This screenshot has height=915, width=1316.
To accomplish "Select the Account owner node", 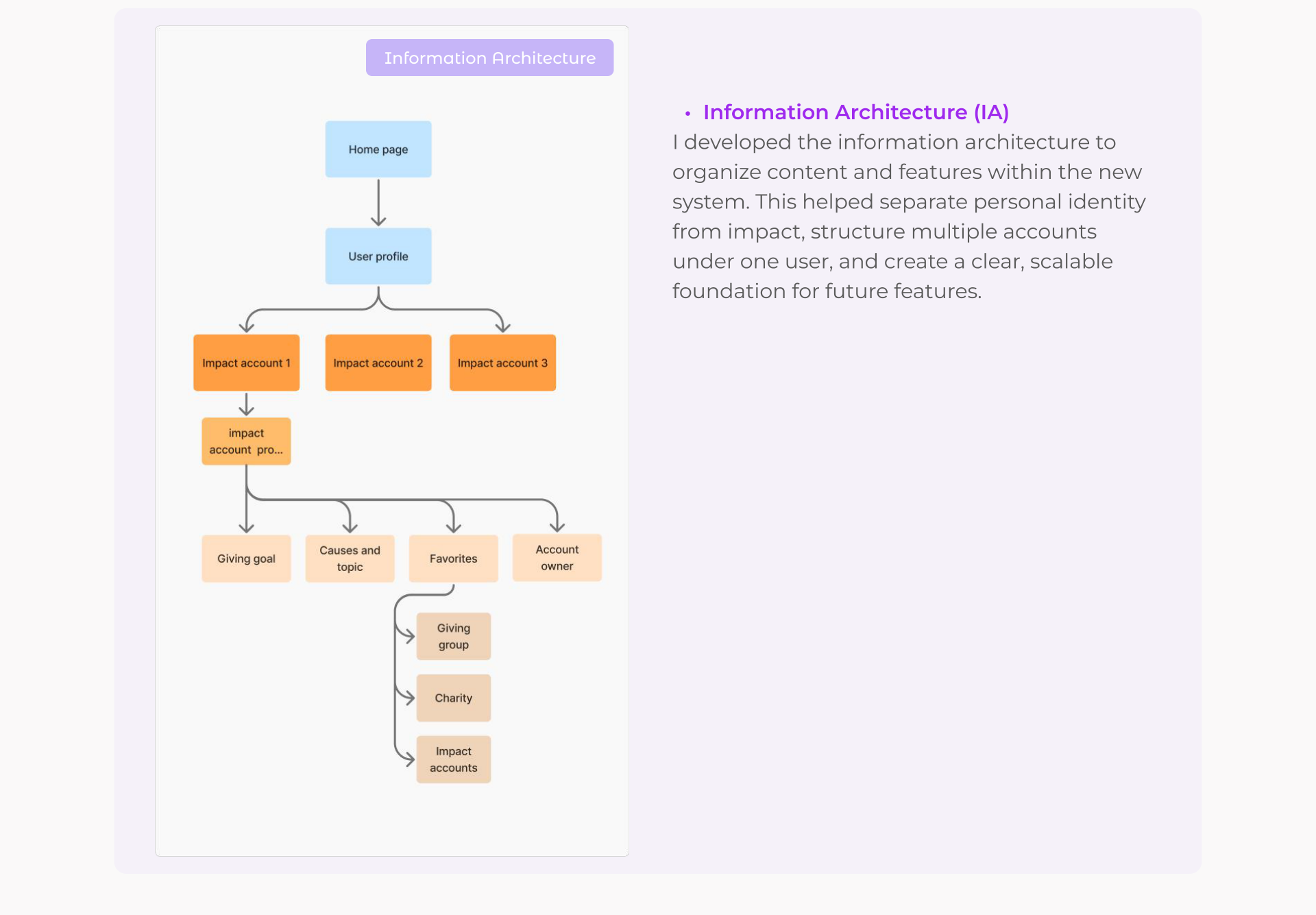I will tap(557, 558).
